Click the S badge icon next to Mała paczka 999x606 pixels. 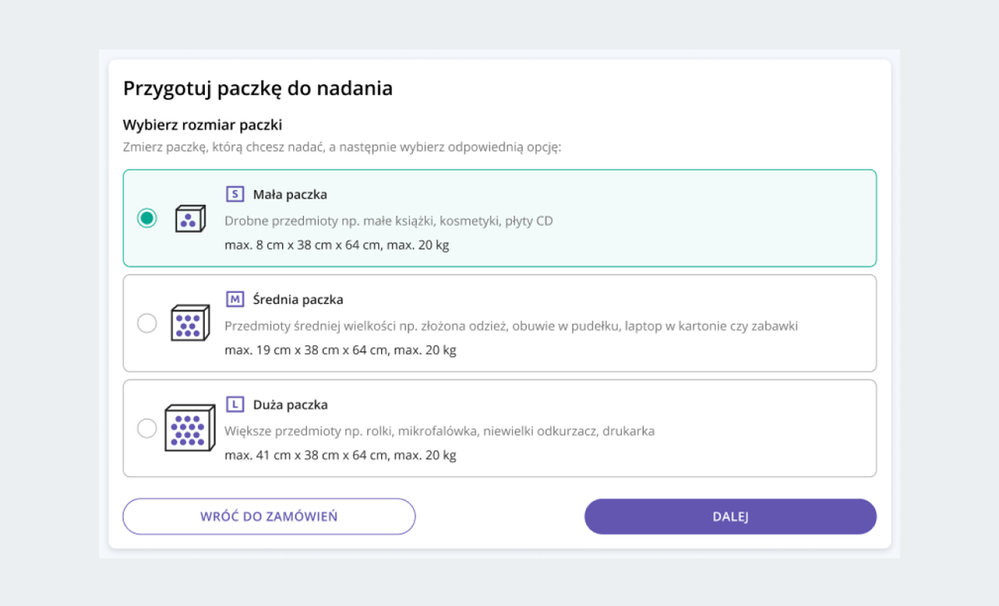click(x=237, y=194)
